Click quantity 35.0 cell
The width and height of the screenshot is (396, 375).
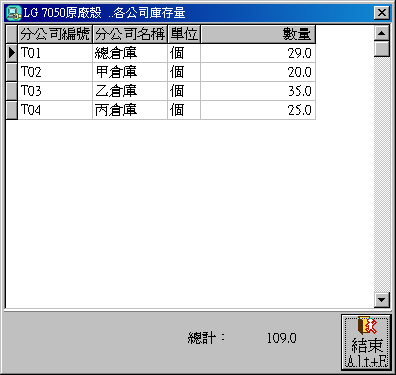[258, 91]
